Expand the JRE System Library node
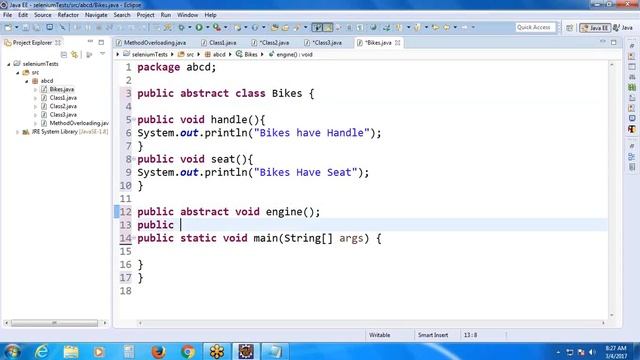This screenshot has height=360, width=640. click(x=18, y=132)
